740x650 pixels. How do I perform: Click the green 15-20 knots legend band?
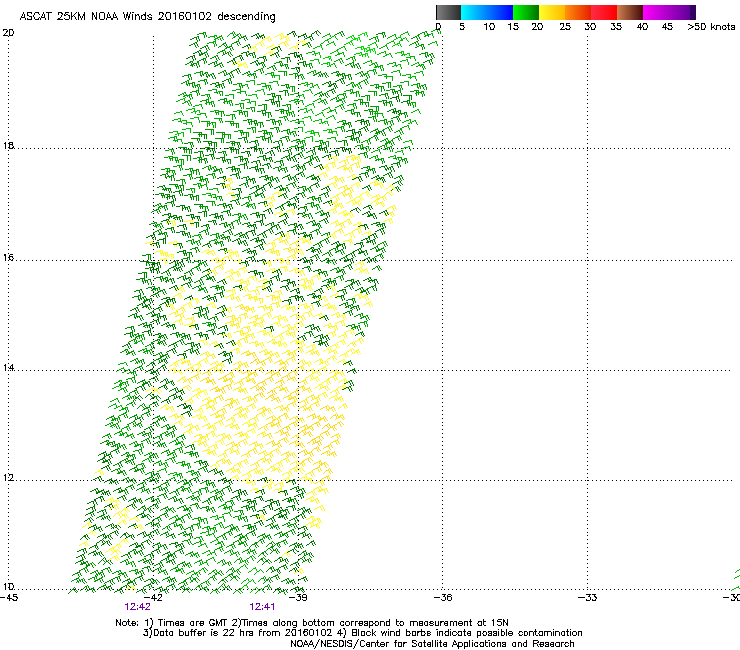pos(526,12)
